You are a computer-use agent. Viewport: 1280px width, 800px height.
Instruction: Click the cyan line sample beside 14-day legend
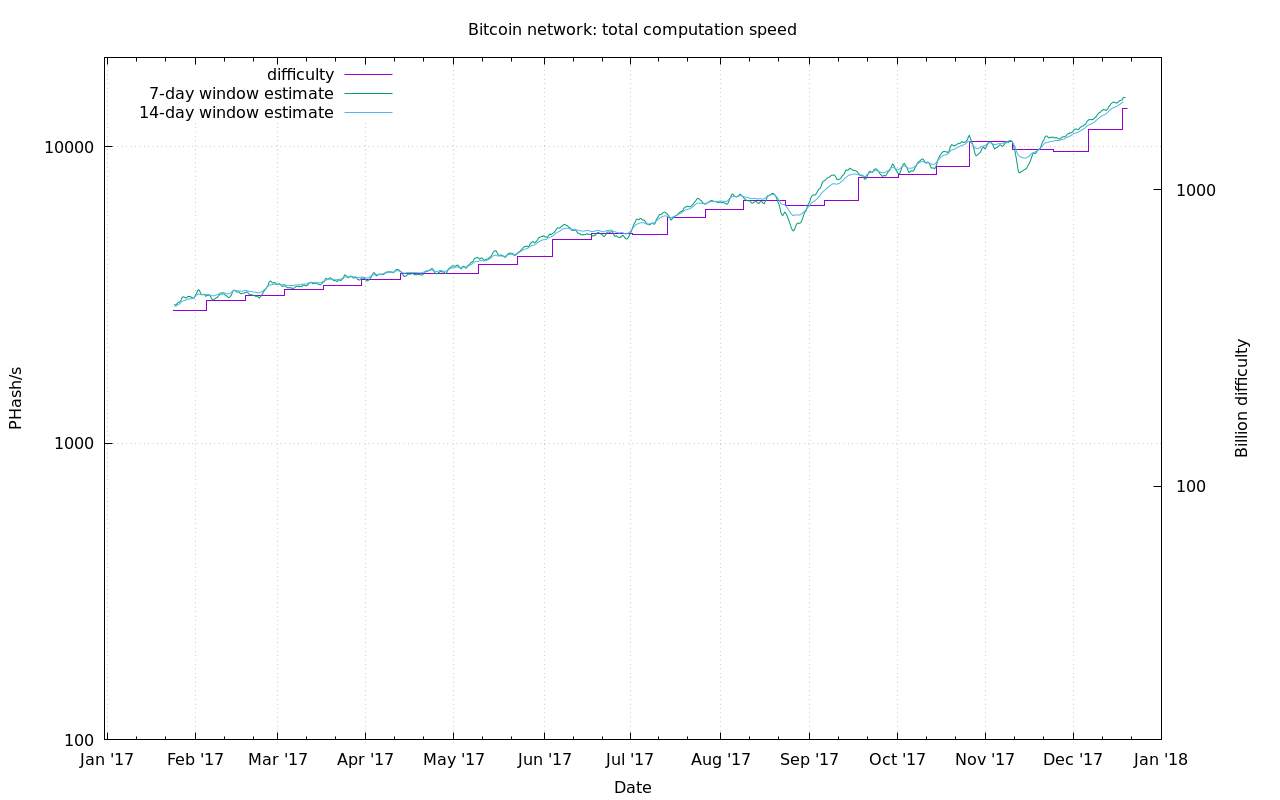(368, 113)
